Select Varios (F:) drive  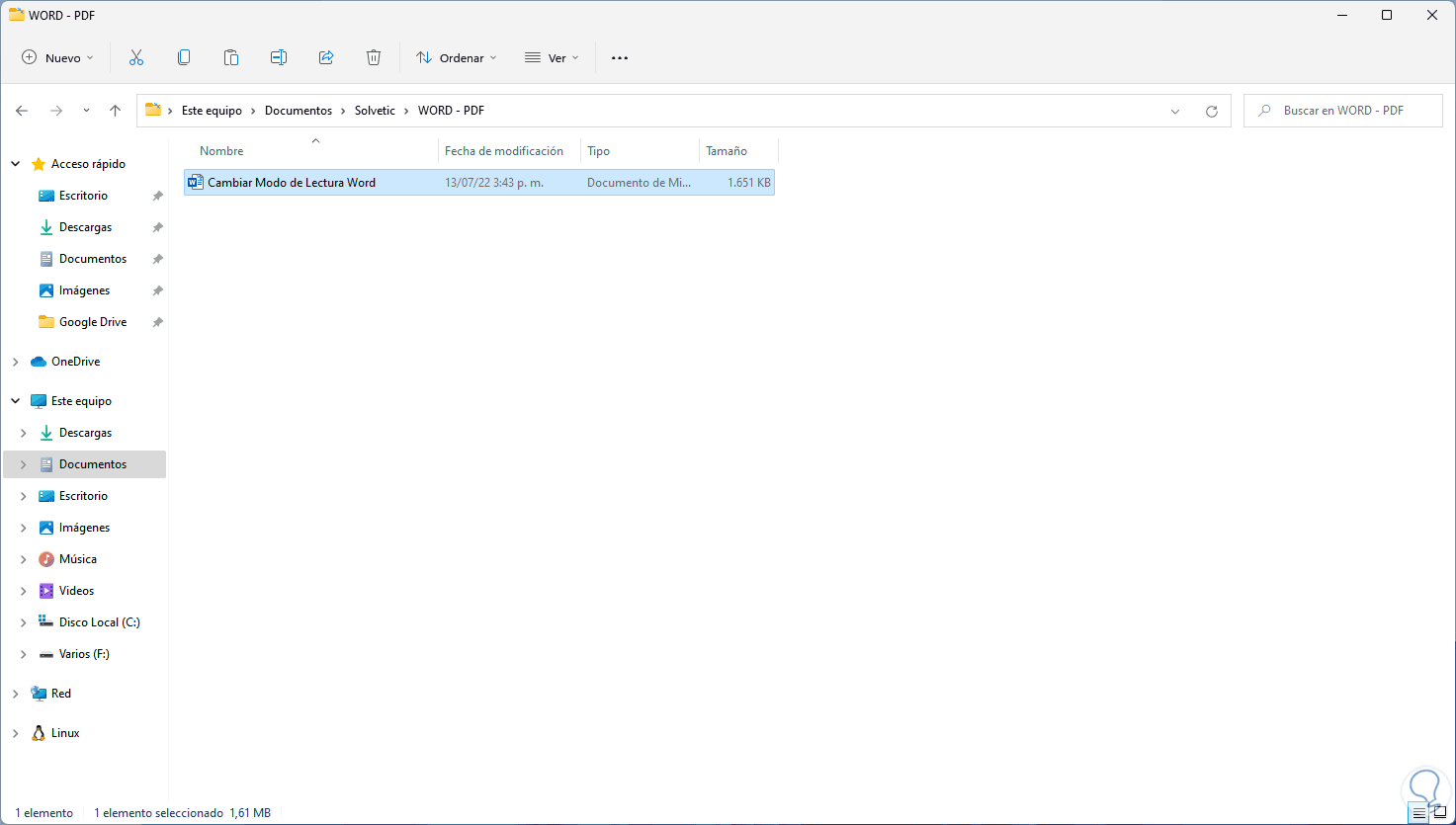[84, 654]
